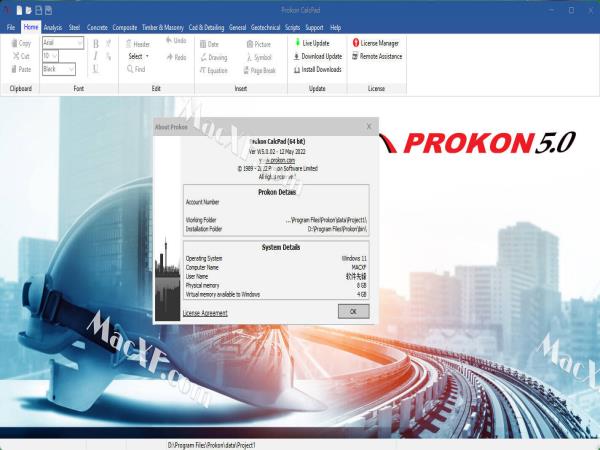
Task: Switch to the Composite ribbon tab
Action: tap(125, 28)
